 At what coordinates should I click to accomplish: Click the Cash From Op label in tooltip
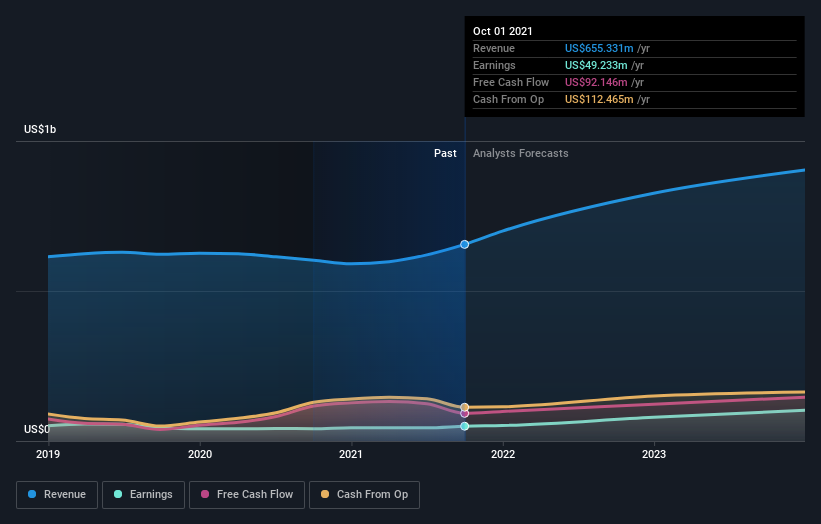click(x=508, y=99)
